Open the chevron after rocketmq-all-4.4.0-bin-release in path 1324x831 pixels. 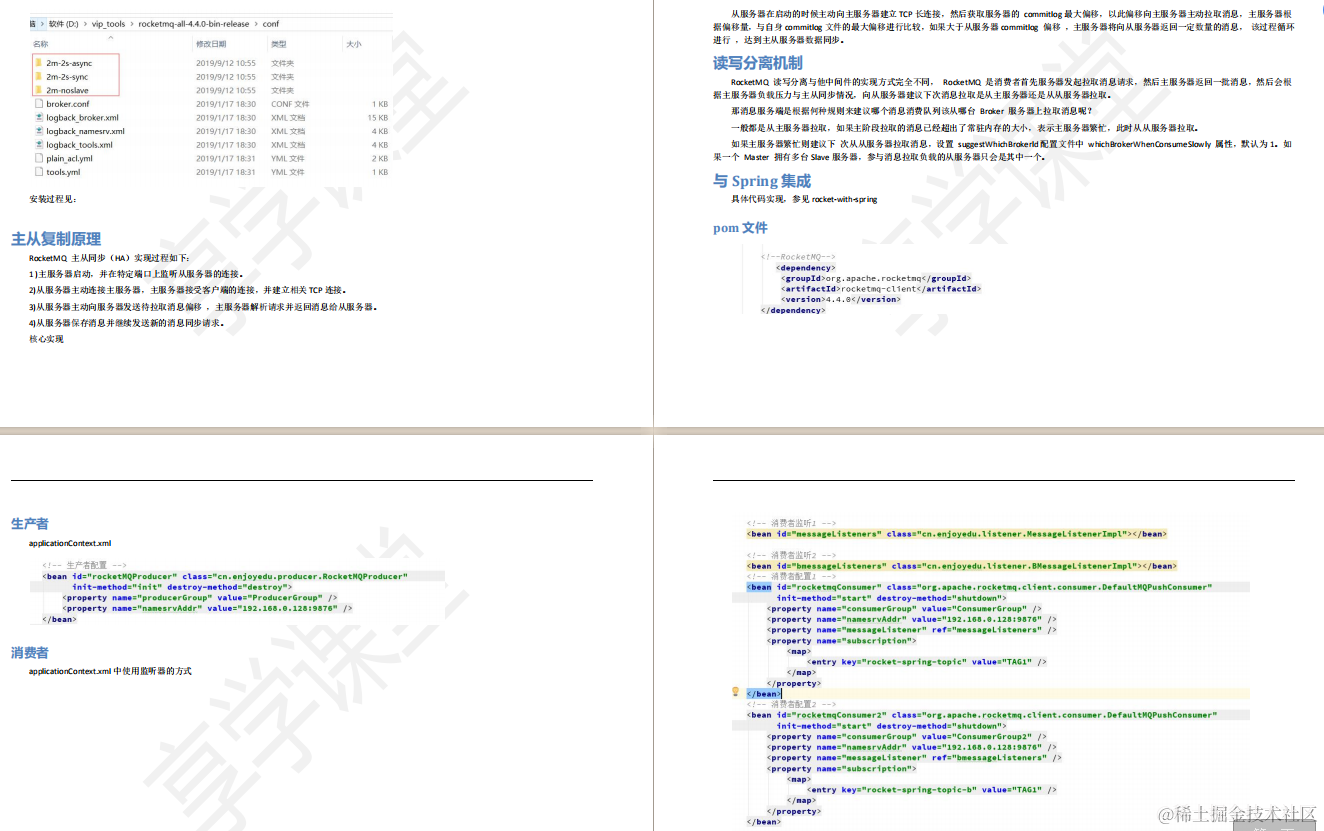[x=256, y=23]
